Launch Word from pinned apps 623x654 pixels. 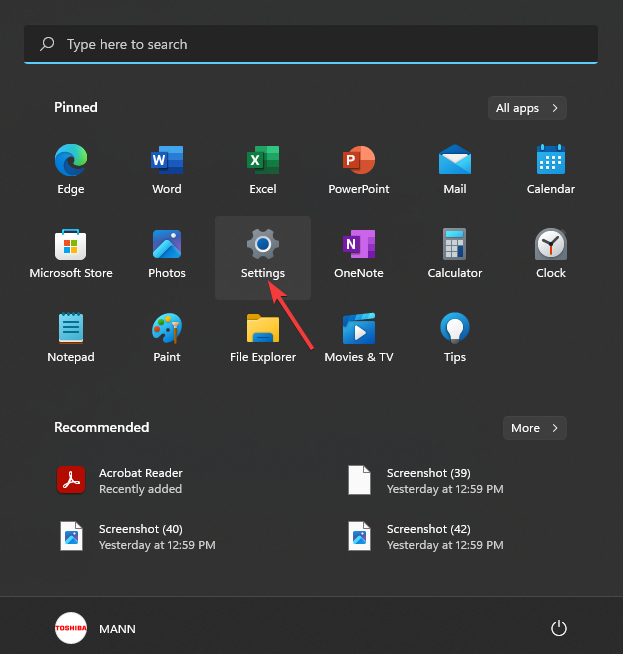click(167, 170)
